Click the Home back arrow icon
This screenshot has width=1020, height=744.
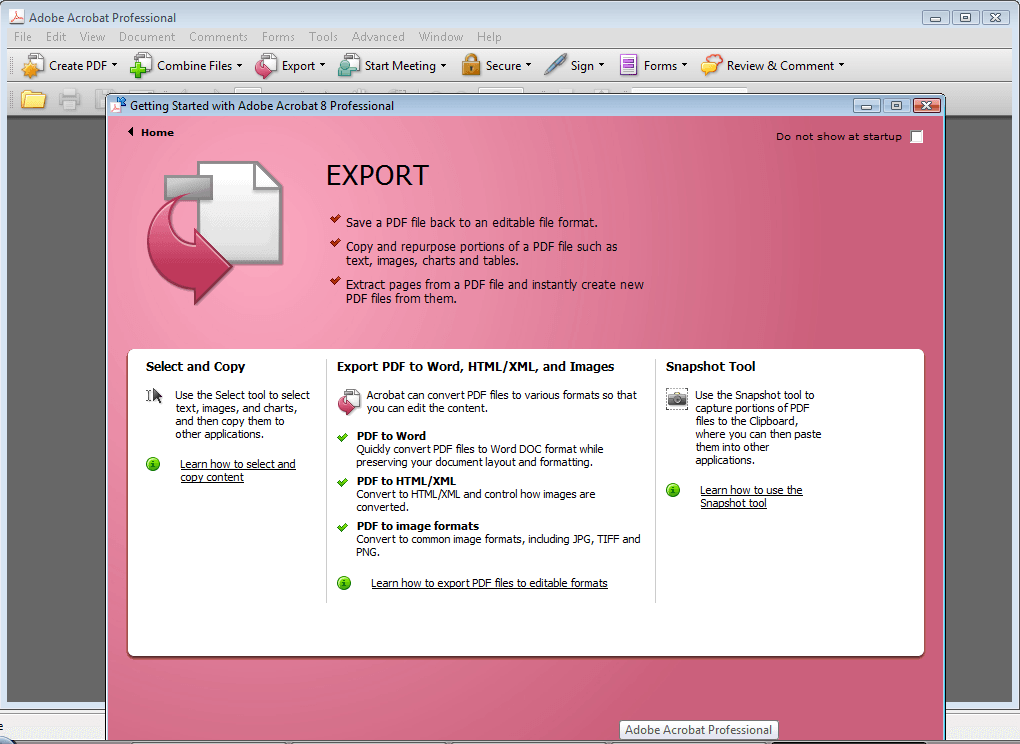point(131,132)
